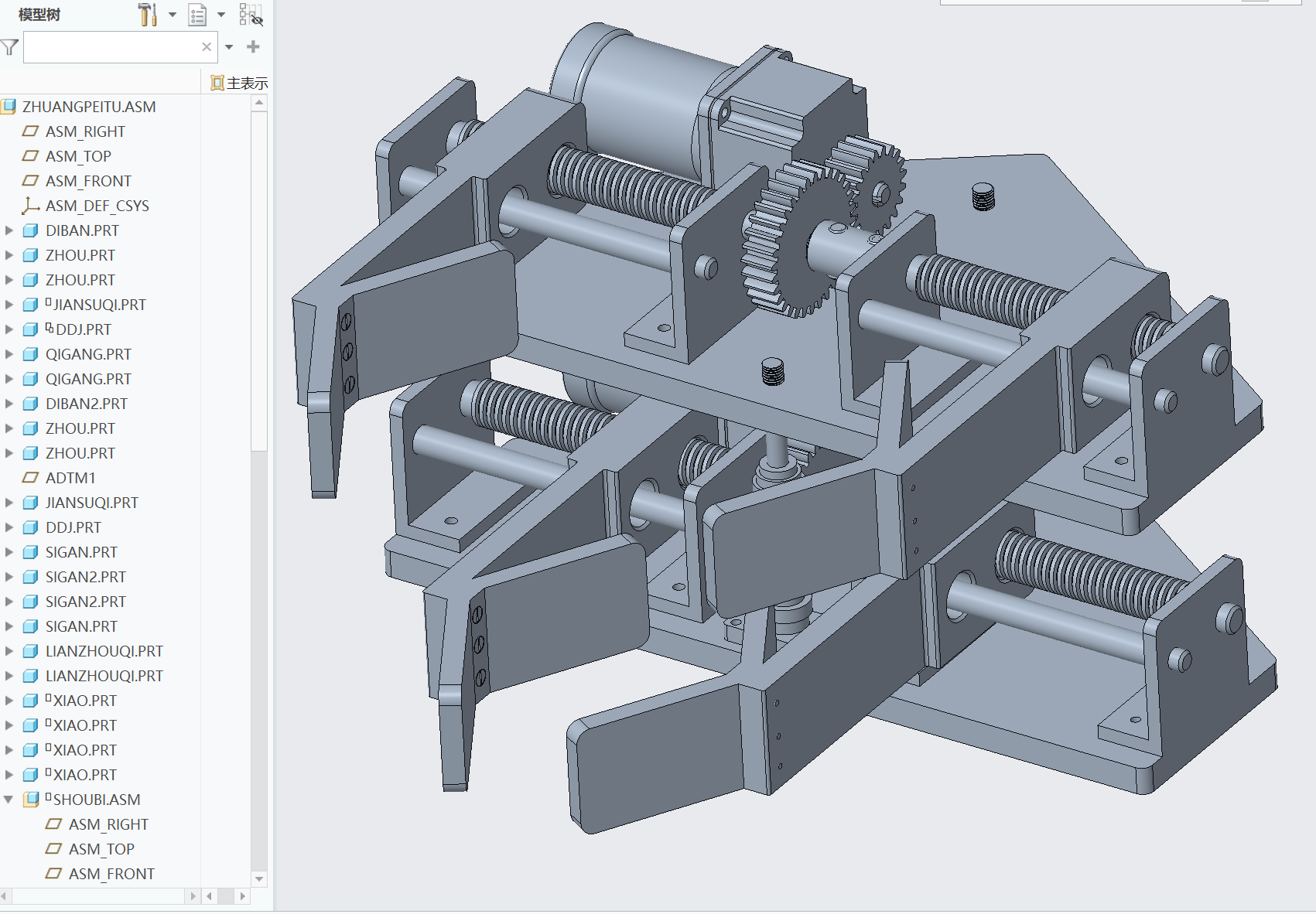This screenshot has width=1316, height=914.
Task: Click the model tree scroll up arrow
Action: coord(259,103)
